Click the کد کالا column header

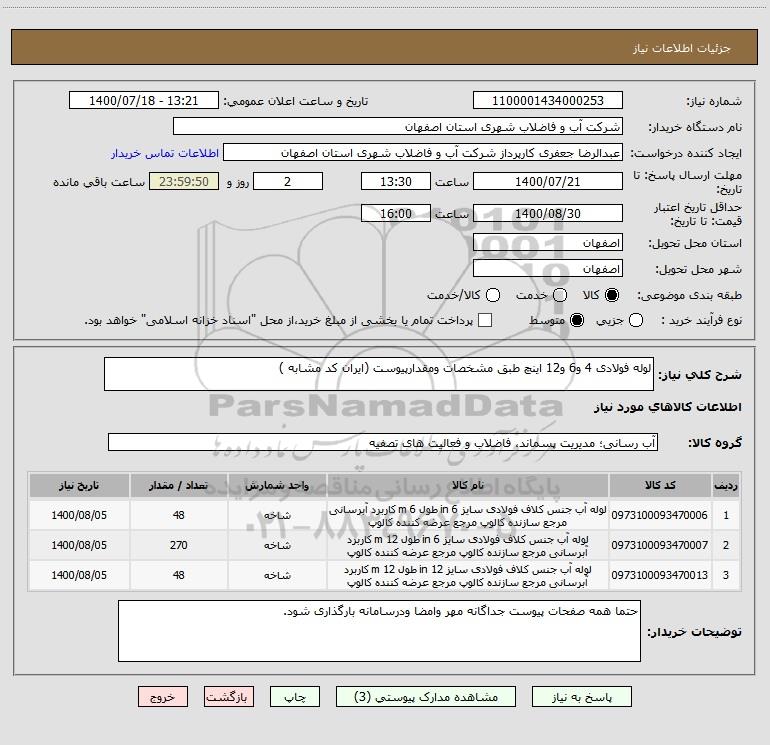(x=660, y=485)
